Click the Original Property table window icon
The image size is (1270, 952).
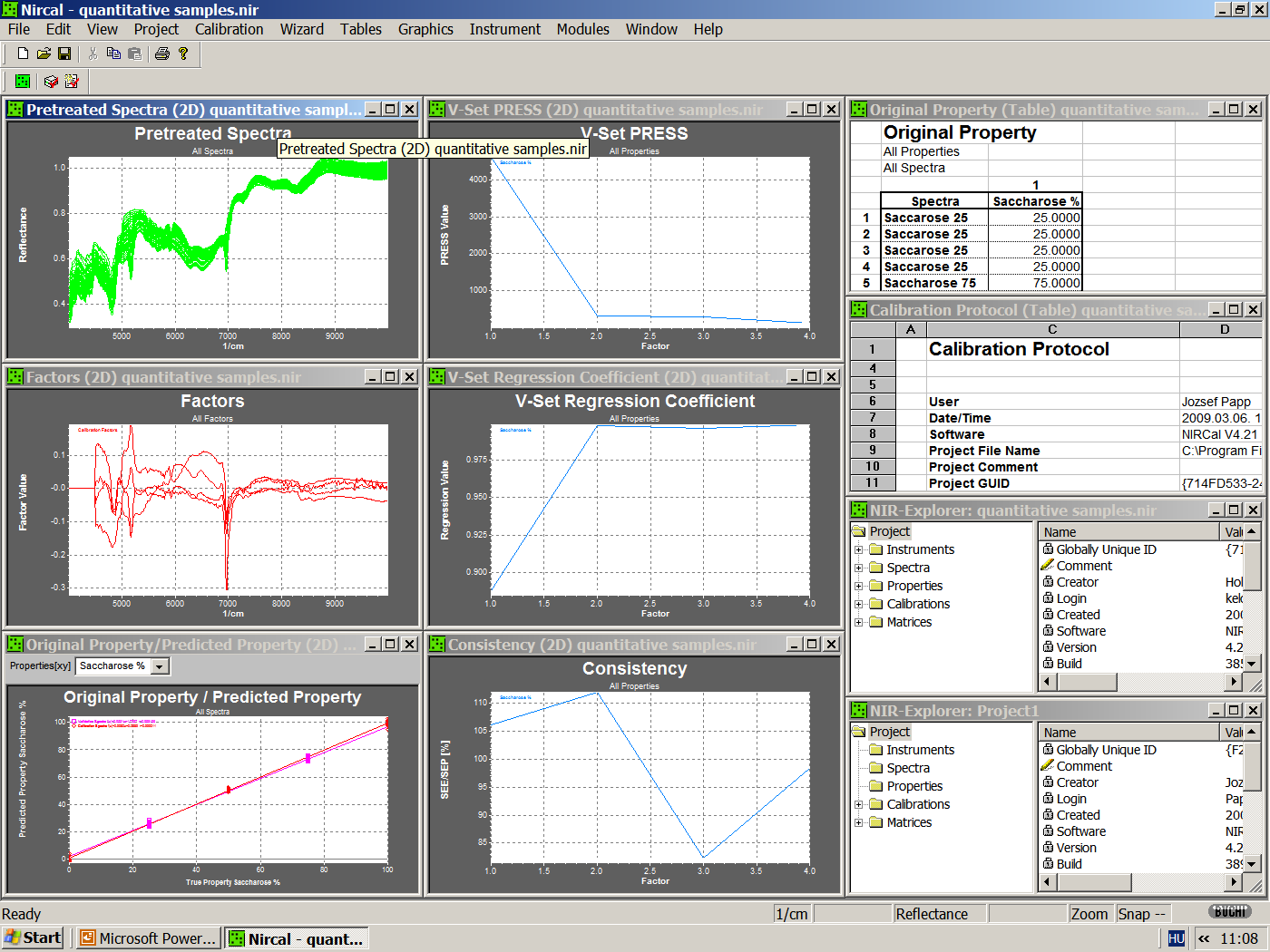[x=859, y=109]
